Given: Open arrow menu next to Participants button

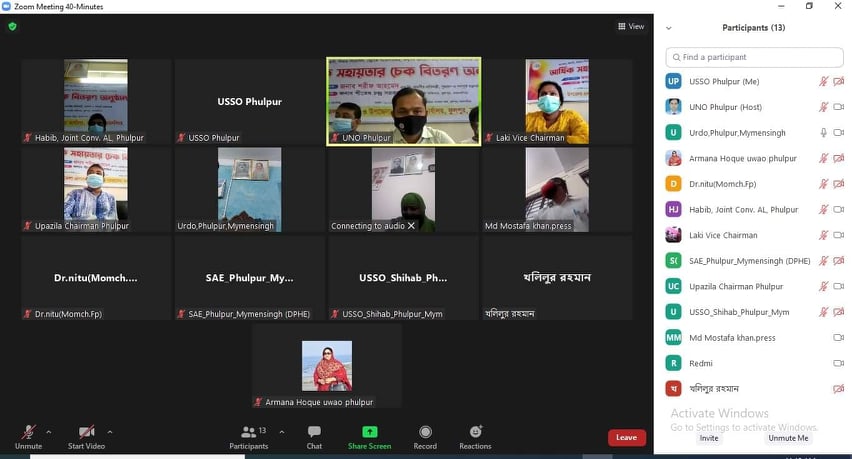Looking at the screenshot, I should tap(282, 432).
